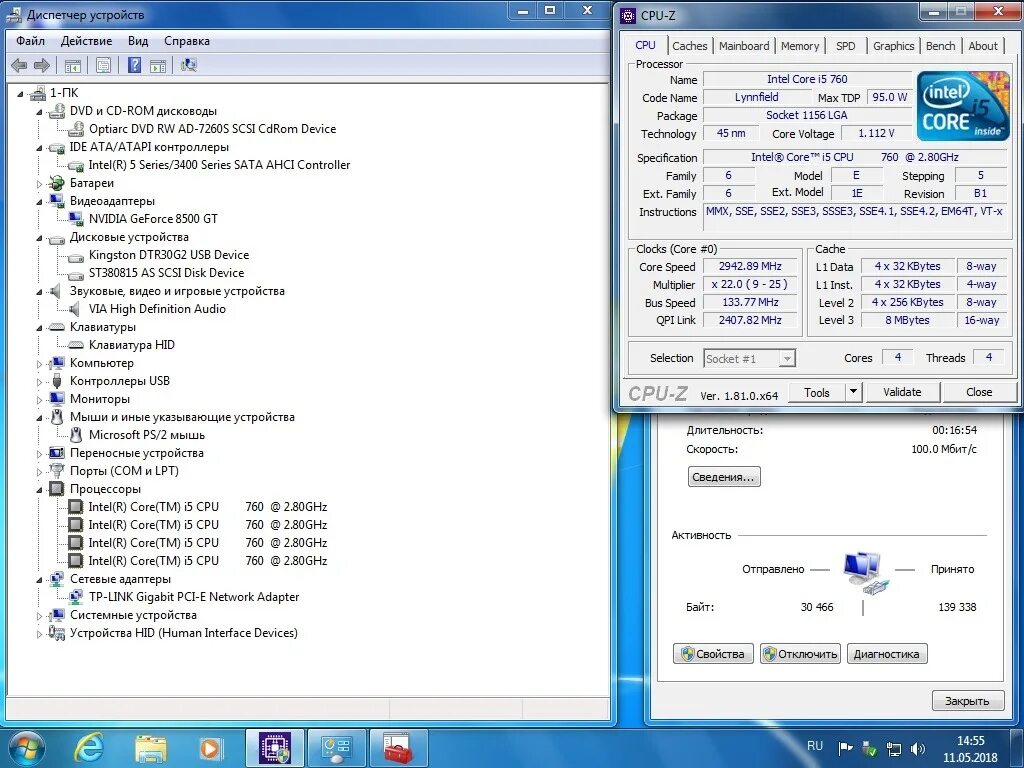The image size is (1024, 768).
Task: Click the RU language indicator
Action: [x=815, y=746]
